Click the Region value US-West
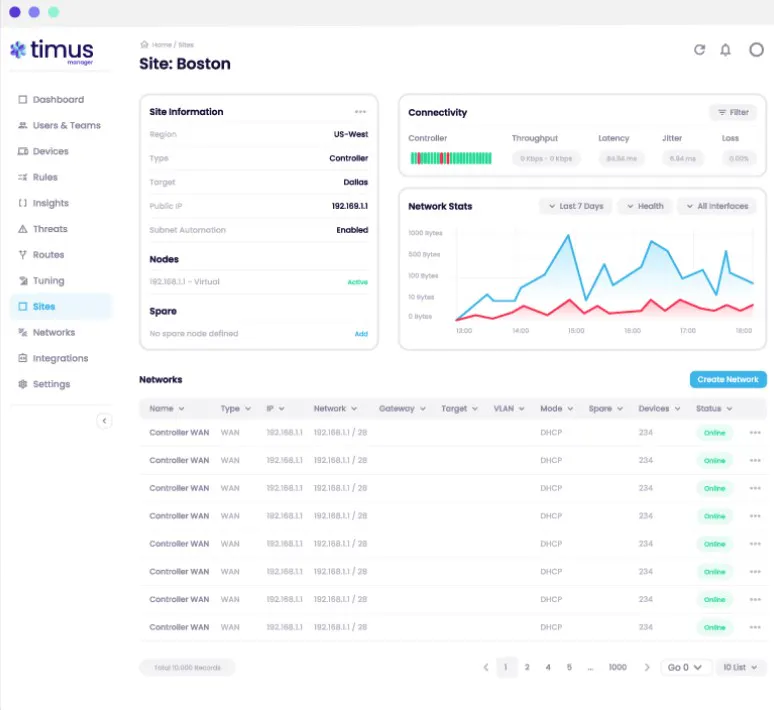This screenshot has width=774, height=710. point(350,134)
